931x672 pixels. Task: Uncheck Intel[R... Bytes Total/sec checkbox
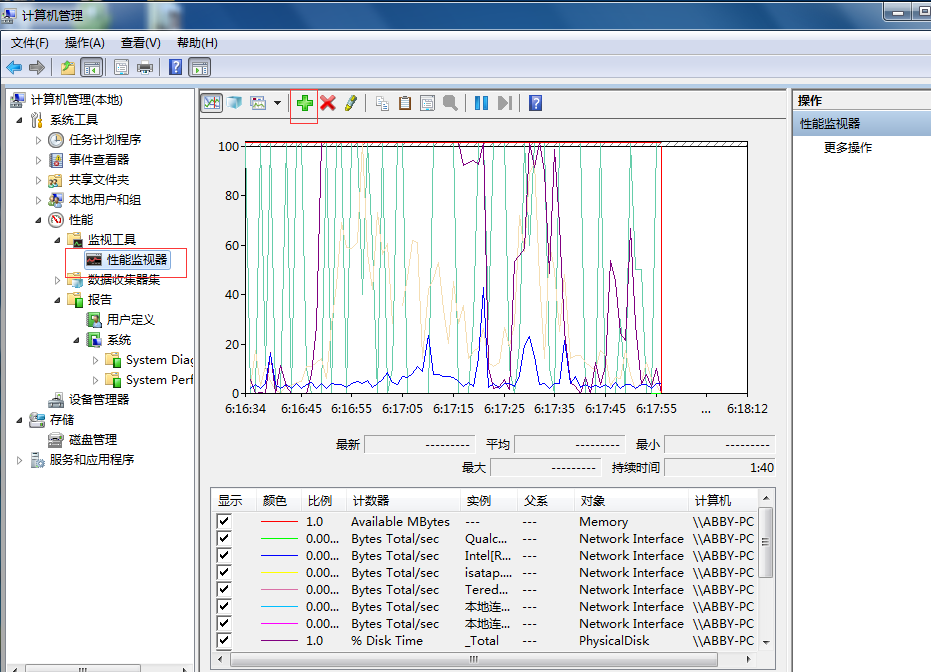[224, 556]
